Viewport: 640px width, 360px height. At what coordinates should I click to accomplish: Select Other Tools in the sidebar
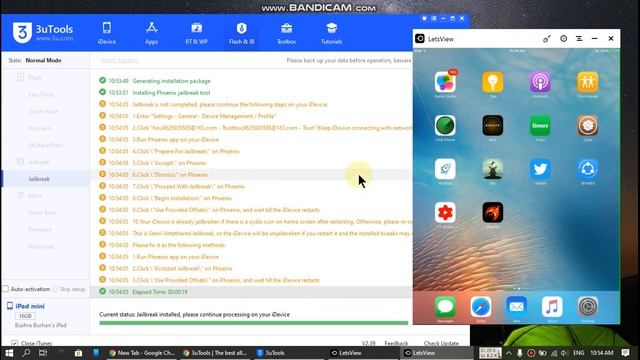[x=42, y=212]
